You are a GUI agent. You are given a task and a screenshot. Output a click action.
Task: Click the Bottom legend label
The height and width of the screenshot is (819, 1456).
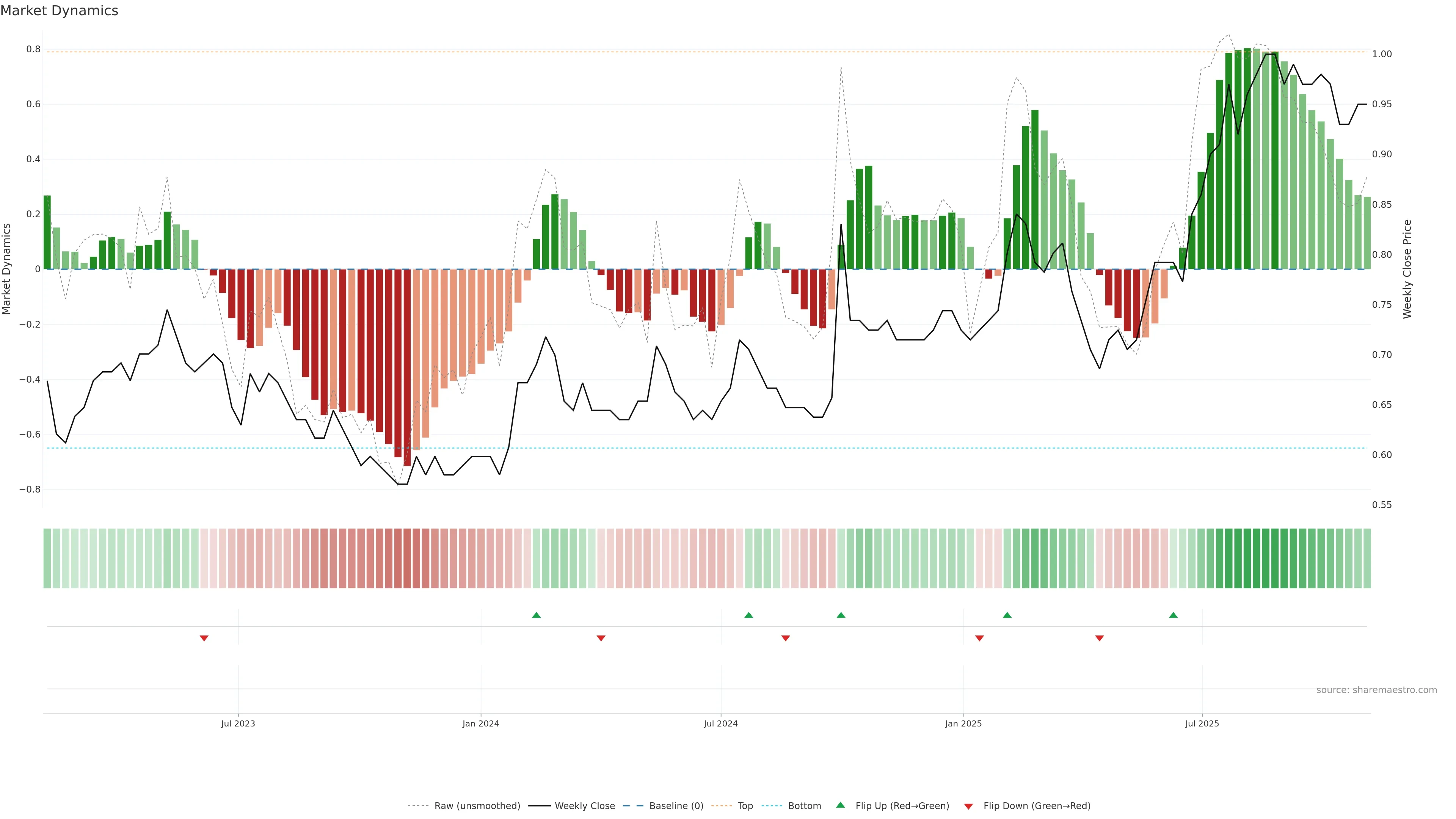(804, 806)
